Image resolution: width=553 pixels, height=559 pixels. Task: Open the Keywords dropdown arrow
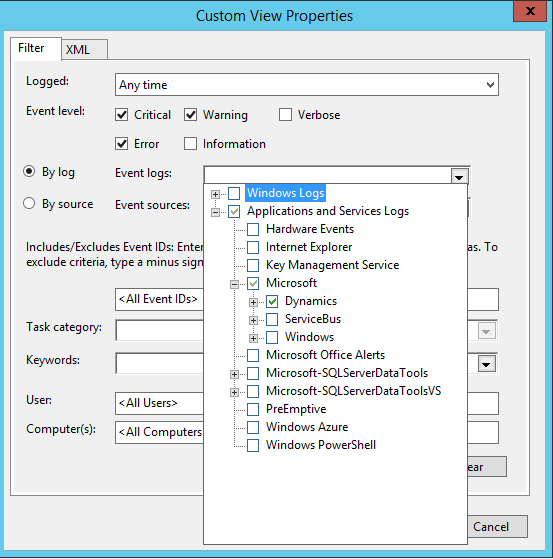486,364
